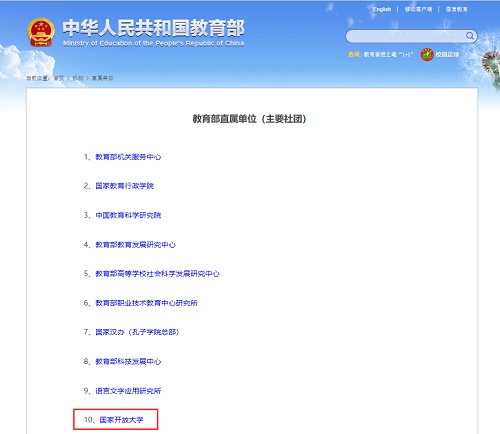This screenshot has height=434, width=500.
Task: Click the 当前位置 breadcrumb label
Action: click(37, 78)
